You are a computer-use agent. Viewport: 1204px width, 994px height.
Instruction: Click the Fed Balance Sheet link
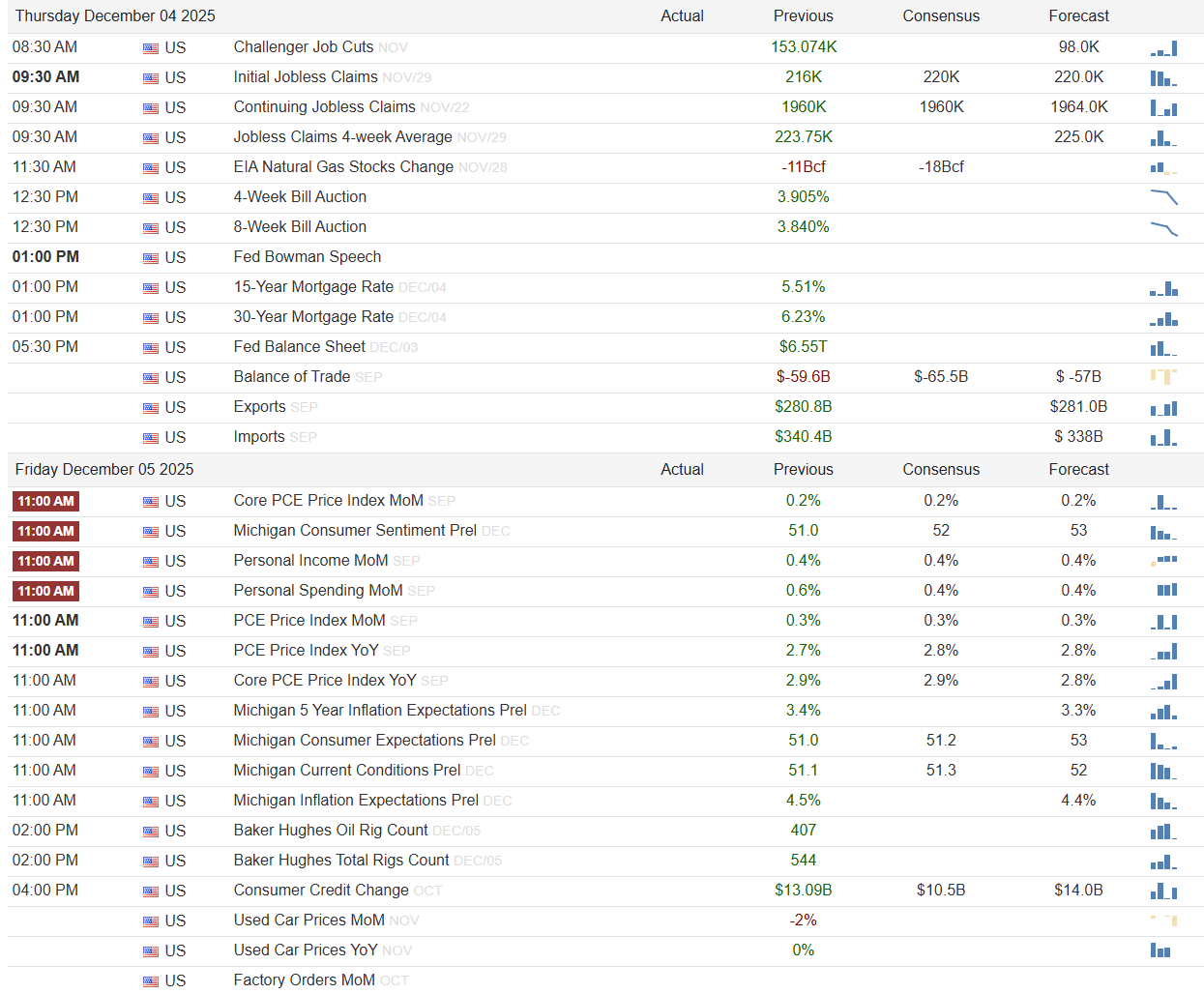(300, 347)
